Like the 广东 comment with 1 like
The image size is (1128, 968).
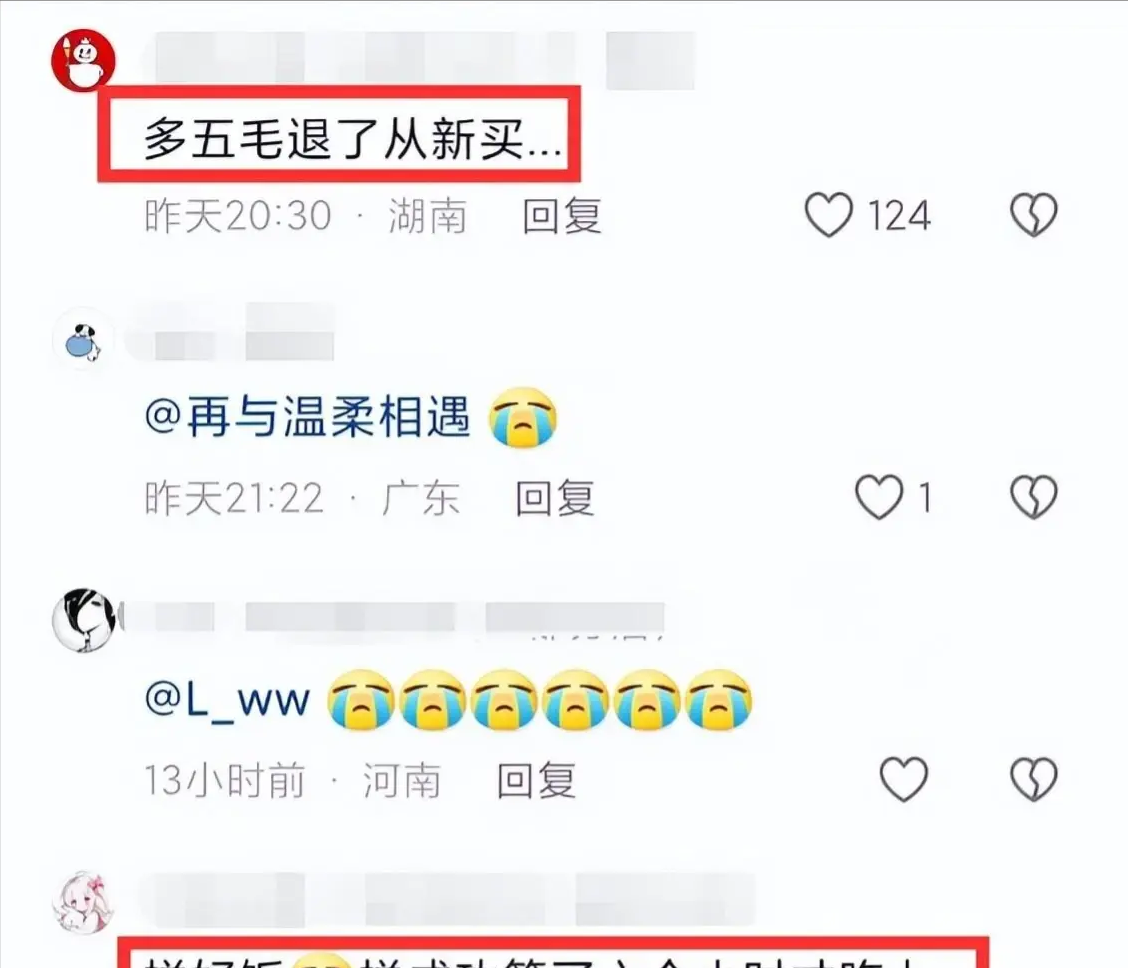tap(879, 497)
